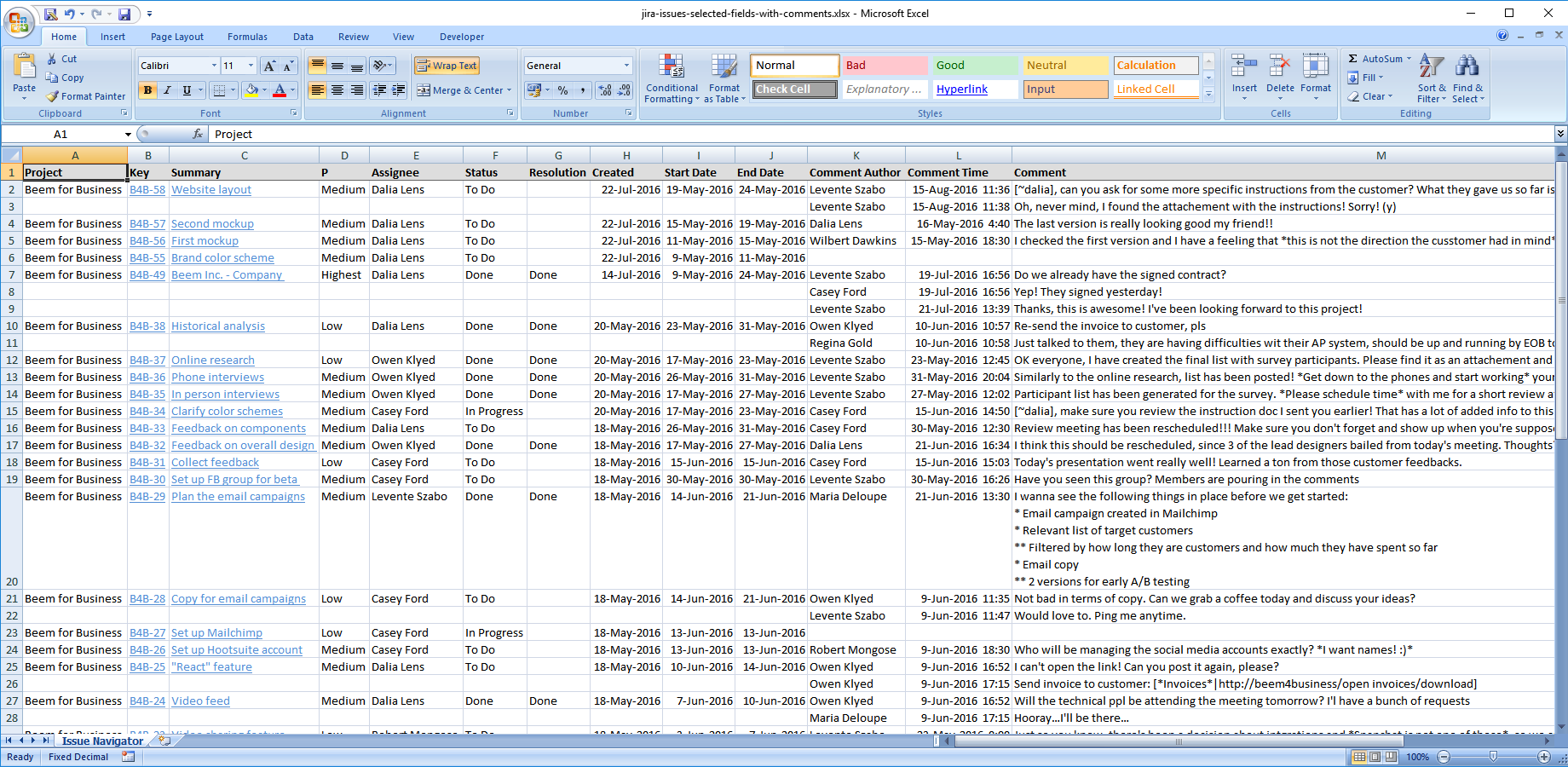The image size is (1568, 767).
Task: Toggle Bold formatting button
Action: pyautogui.click(x=148, y=90)
